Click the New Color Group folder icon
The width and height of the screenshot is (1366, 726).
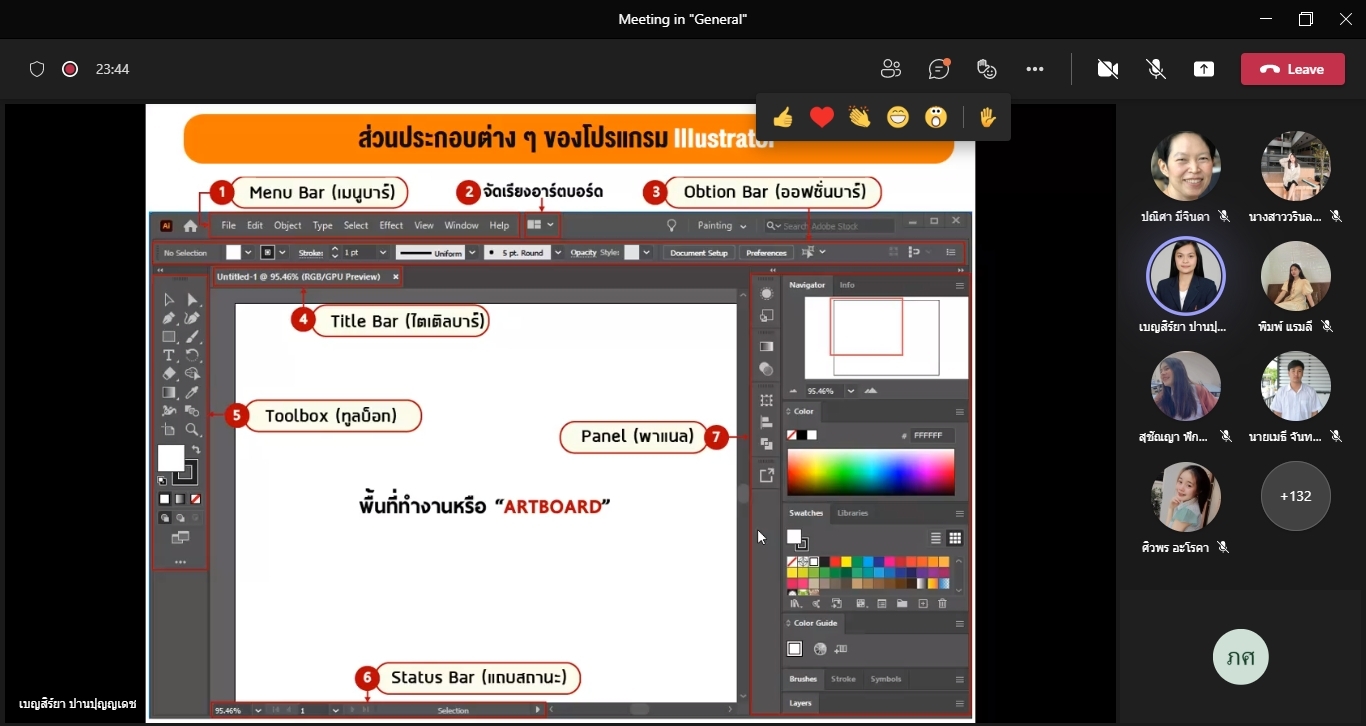[x=902, y=604]
